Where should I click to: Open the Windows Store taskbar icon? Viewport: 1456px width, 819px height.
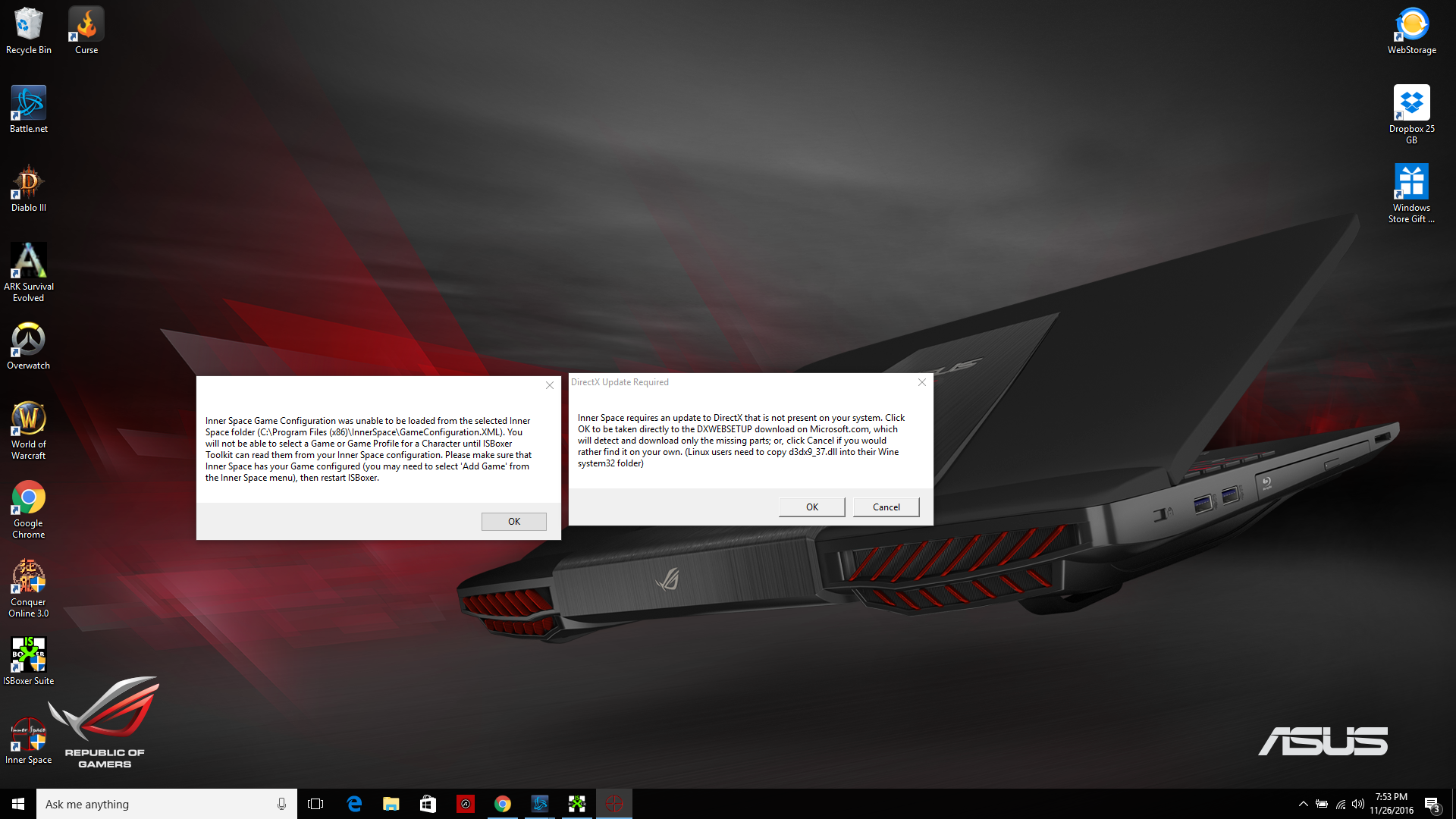pos(428,804)
